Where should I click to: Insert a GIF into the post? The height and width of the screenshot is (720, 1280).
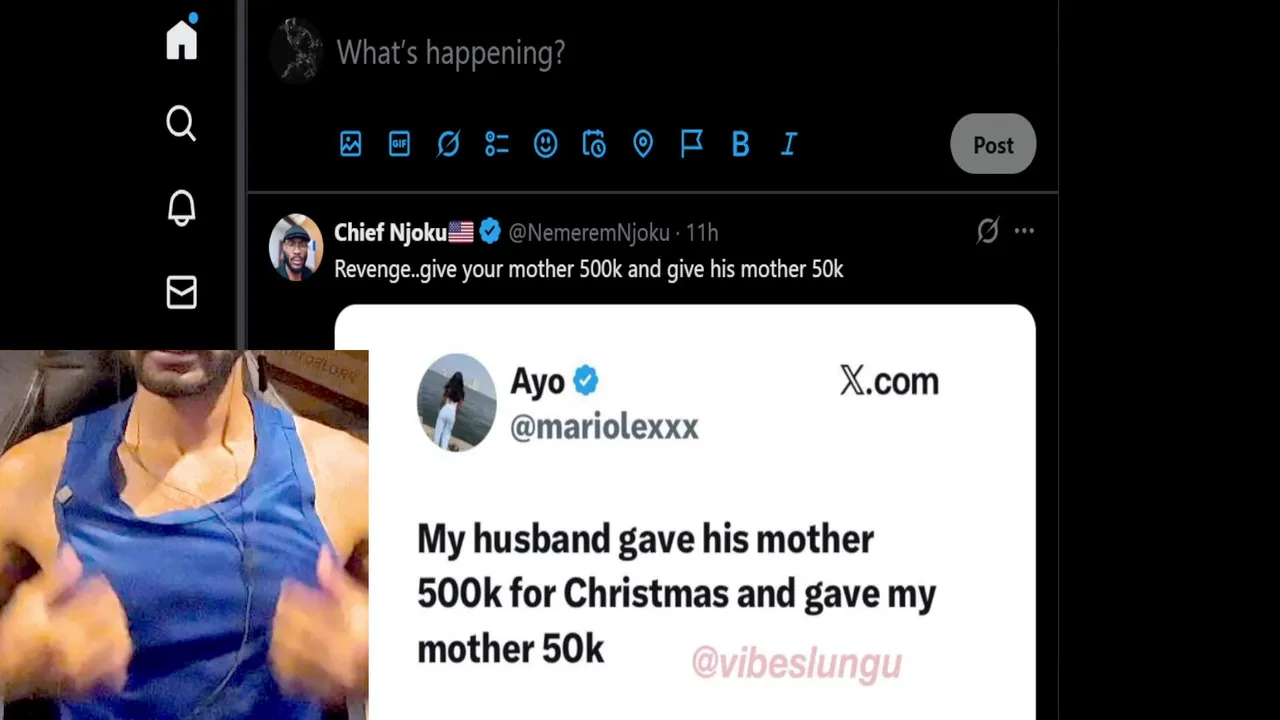[x=399, y=144]
